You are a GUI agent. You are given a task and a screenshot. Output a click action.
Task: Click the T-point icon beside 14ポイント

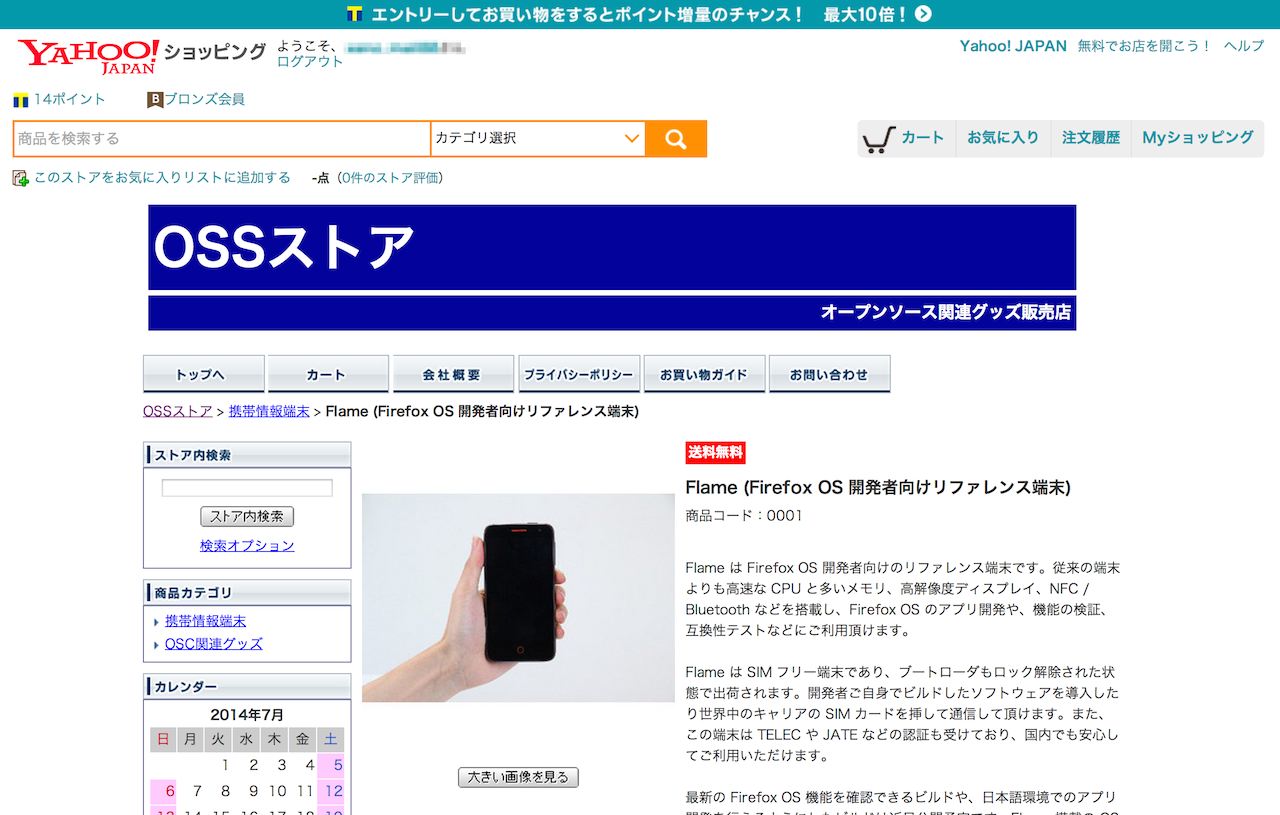coord(20,100)
